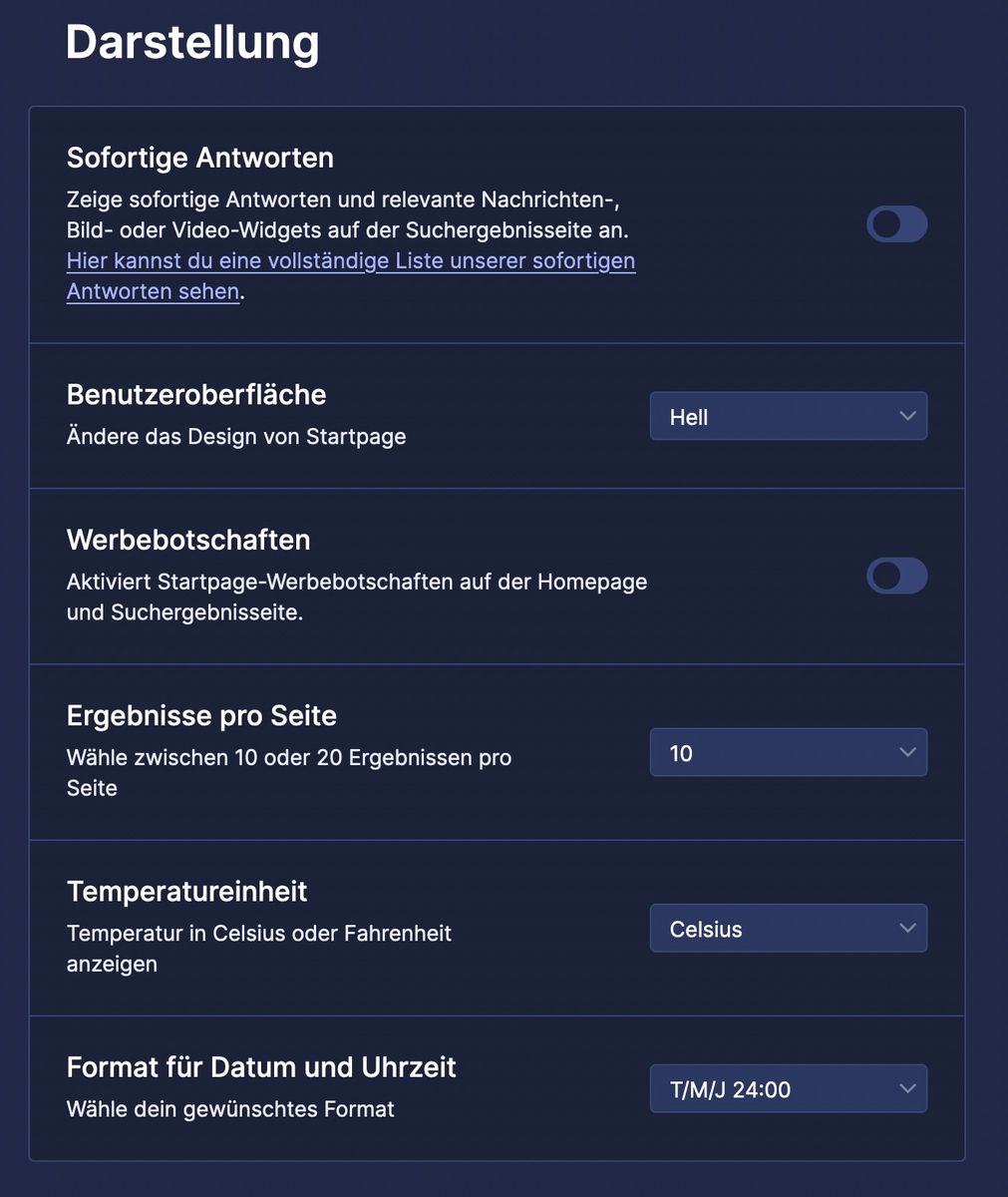Click the Werbebotschaften section title

coord(188,540)
